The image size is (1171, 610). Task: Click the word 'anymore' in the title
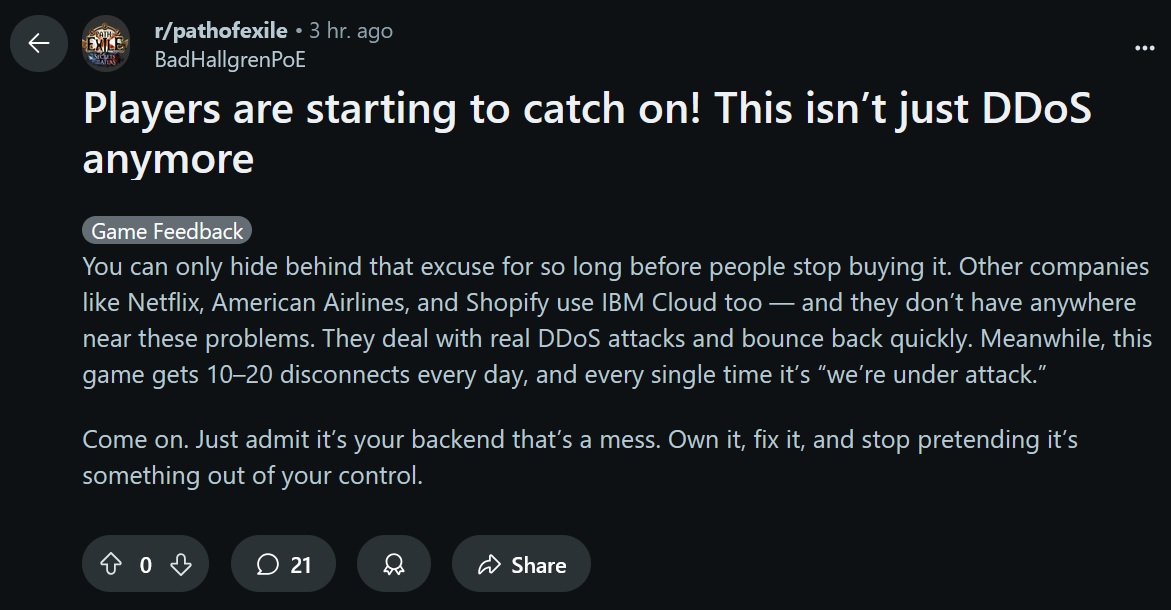point(168,160)
